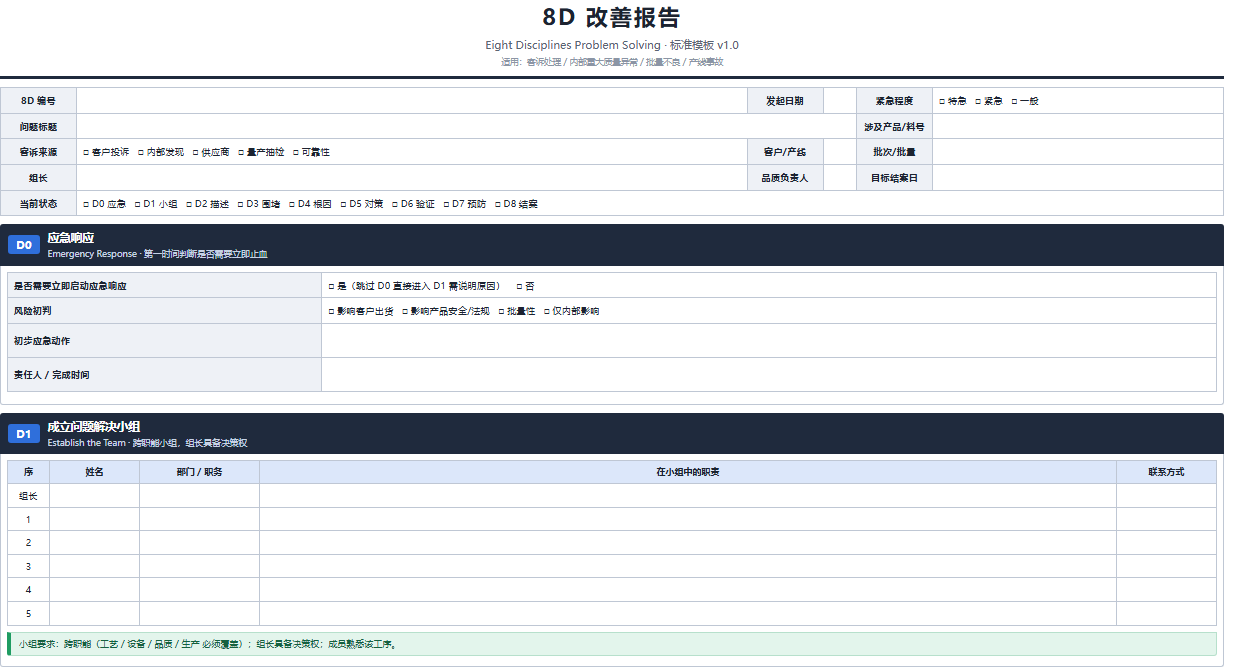Screen dimensions: 1240x667
Task: Click the 风险初判 label cell
Action: click(164, 311)
